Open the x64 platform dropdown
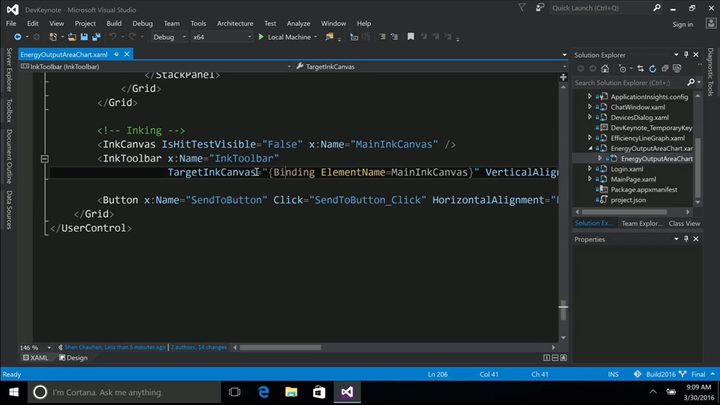The width and height of the screenshot is (720, 405). pos(249,37)
